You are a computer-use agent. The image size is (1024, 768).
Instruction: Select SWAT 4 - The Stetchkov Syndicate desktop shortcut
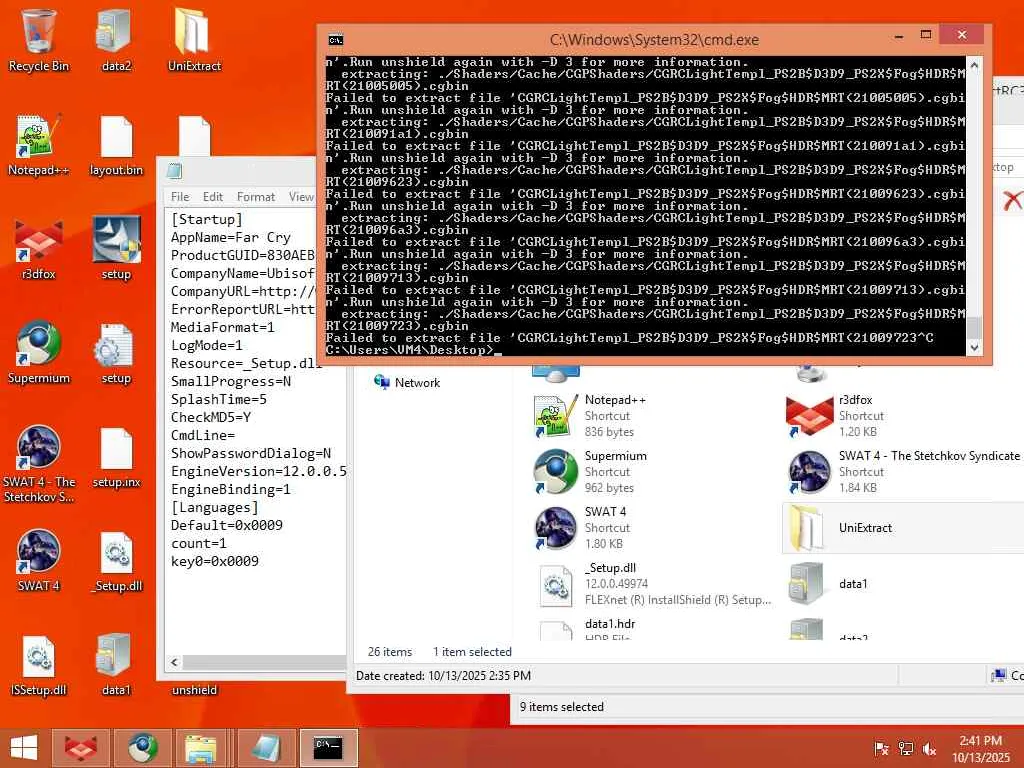pyautogui.click(x=39, y=464)
